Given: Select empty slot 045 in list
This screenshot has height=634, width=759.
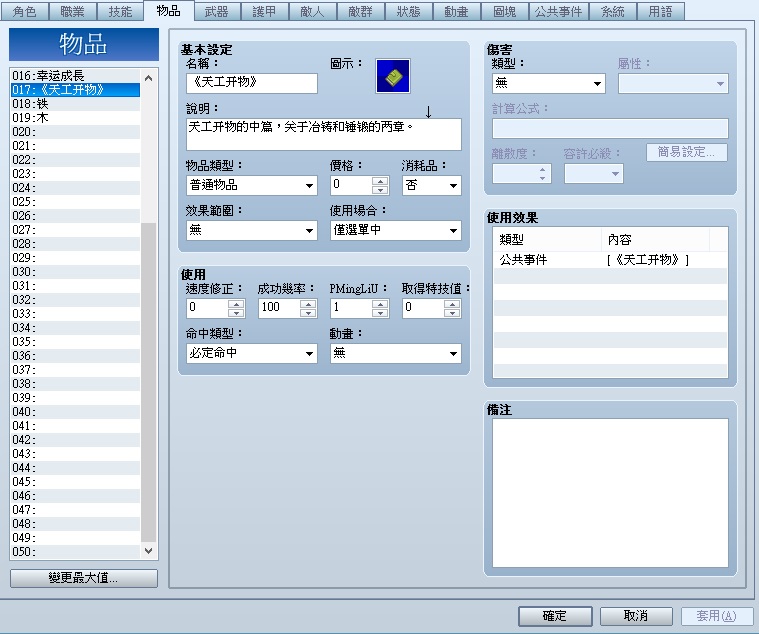Looking at the screenshot, I should tap(76, 482).
